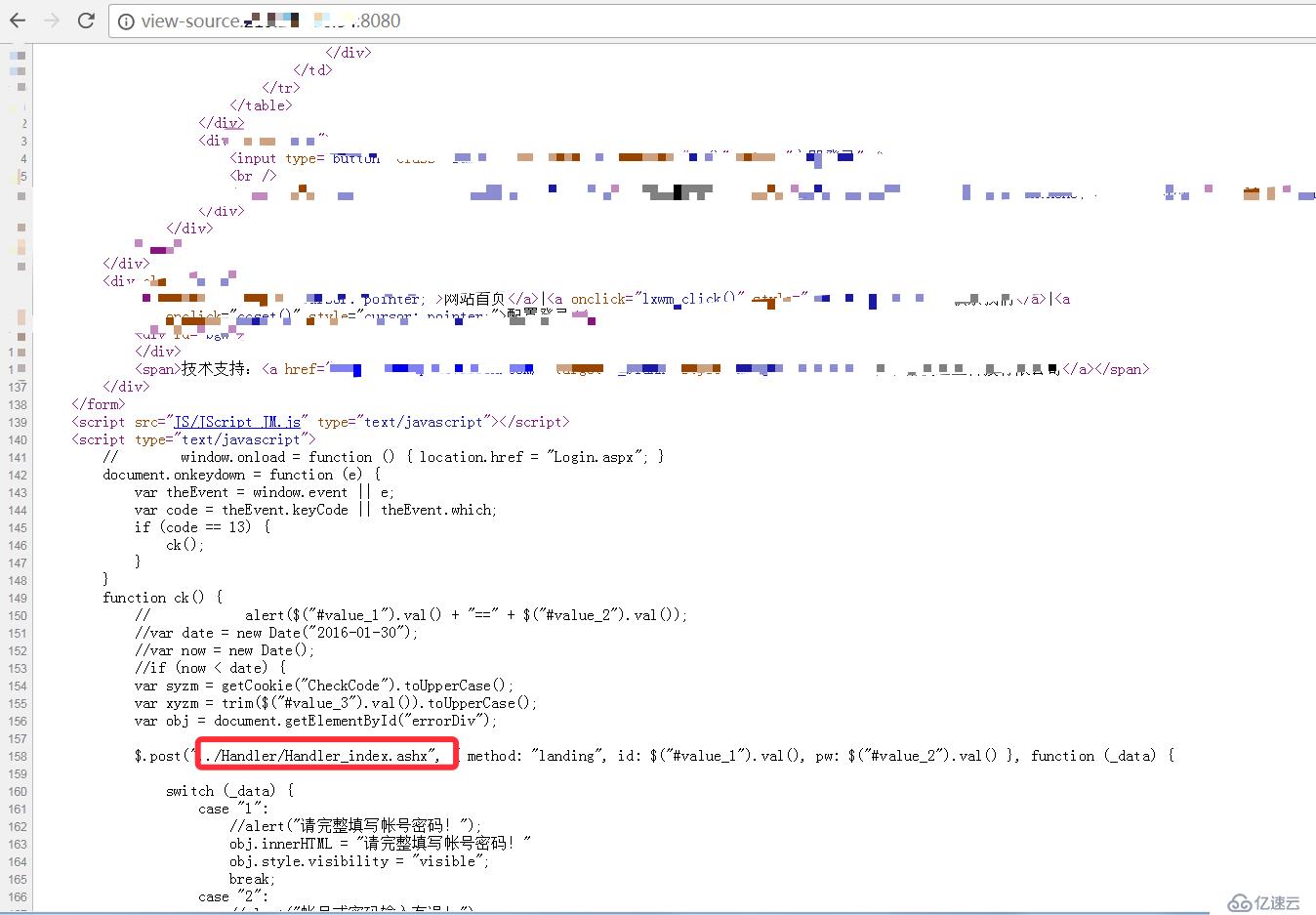This screenshot has height=915, width=1316.
Task: Click the getCookie("CheckCode") line
Action: coord(324,686)
